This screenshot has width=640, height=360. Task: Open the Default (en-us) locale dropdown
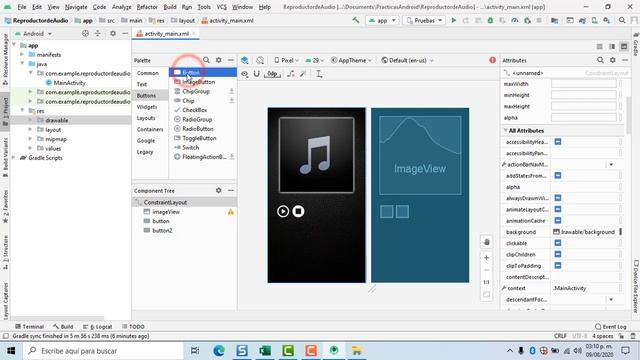click(407, 60)
